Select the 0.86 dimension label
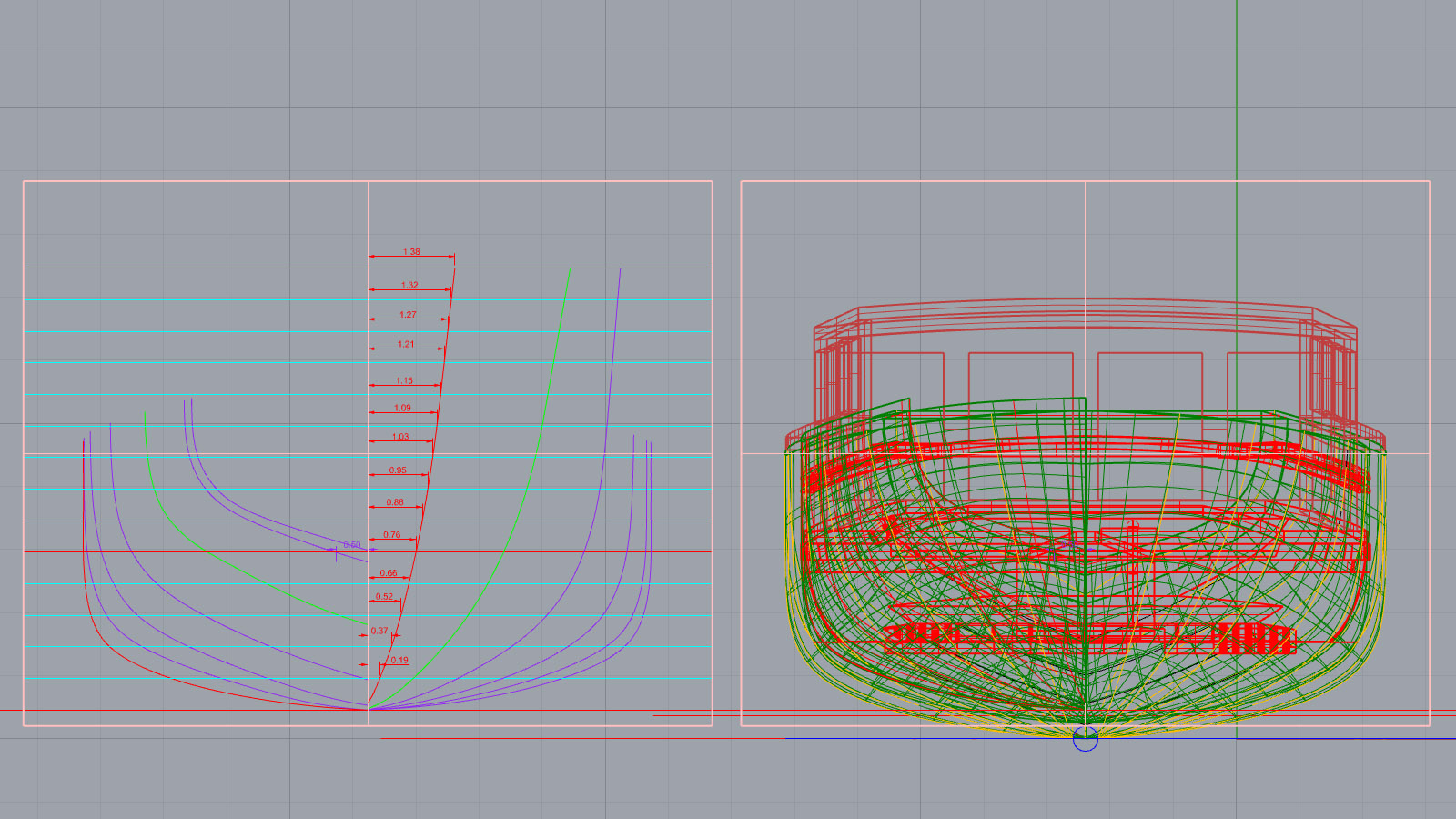1456x819 pixels. click(395, 502)
